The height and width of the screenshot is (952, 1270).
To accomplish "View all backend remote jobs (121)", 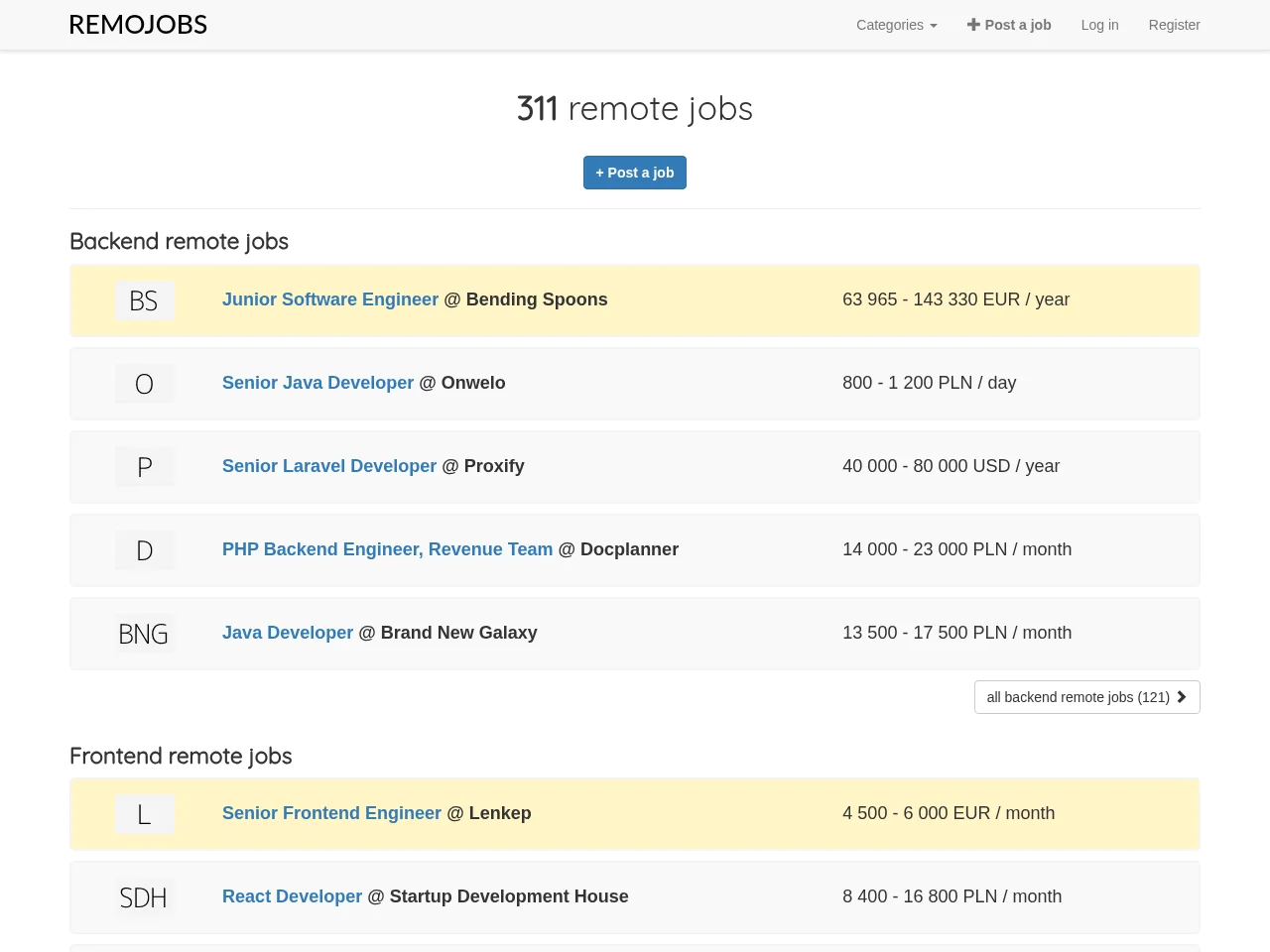I will [x=1086, y=697].
